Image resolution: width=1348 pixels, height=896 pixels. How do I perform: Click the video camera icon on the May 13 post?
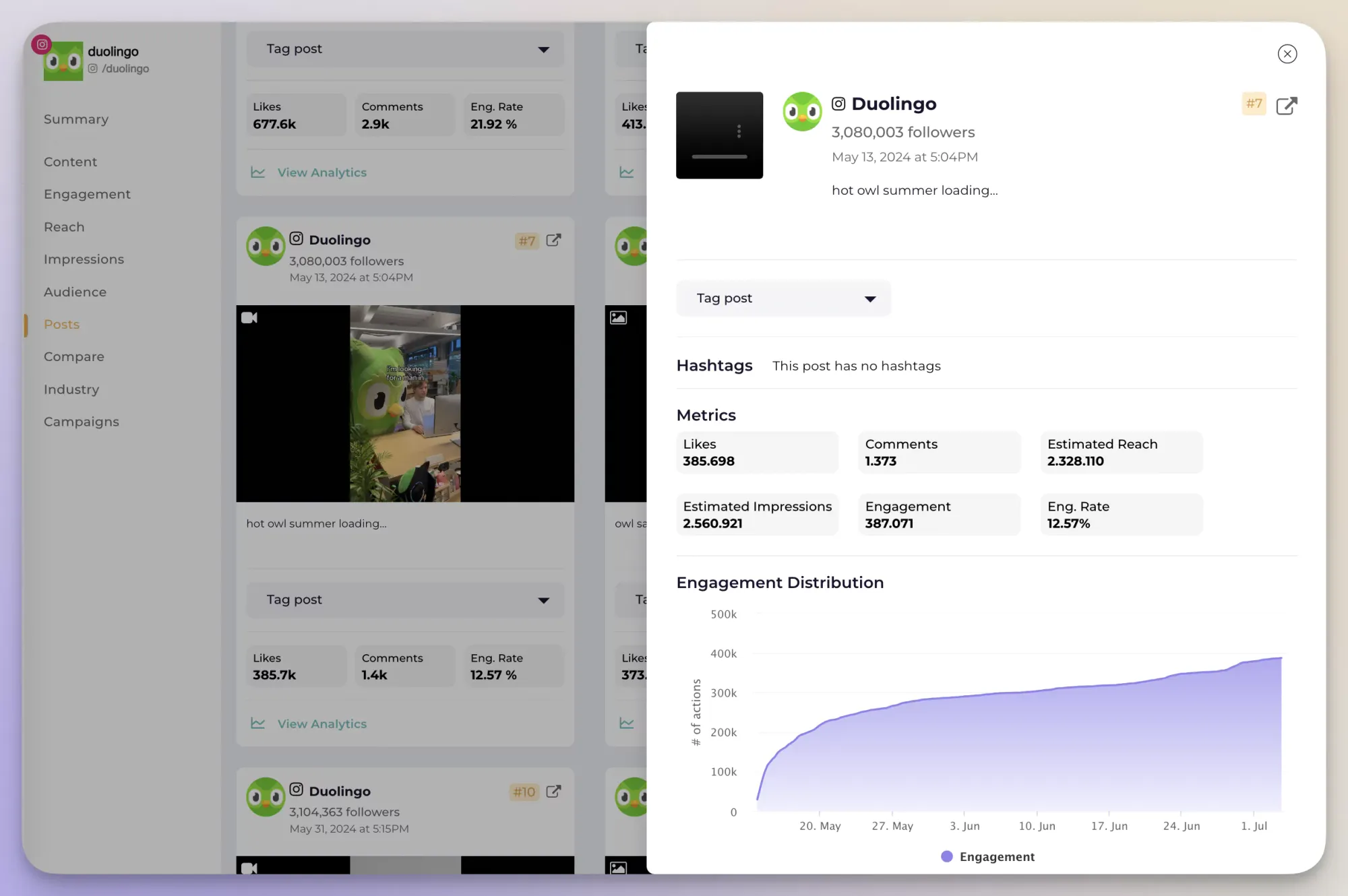249,317
